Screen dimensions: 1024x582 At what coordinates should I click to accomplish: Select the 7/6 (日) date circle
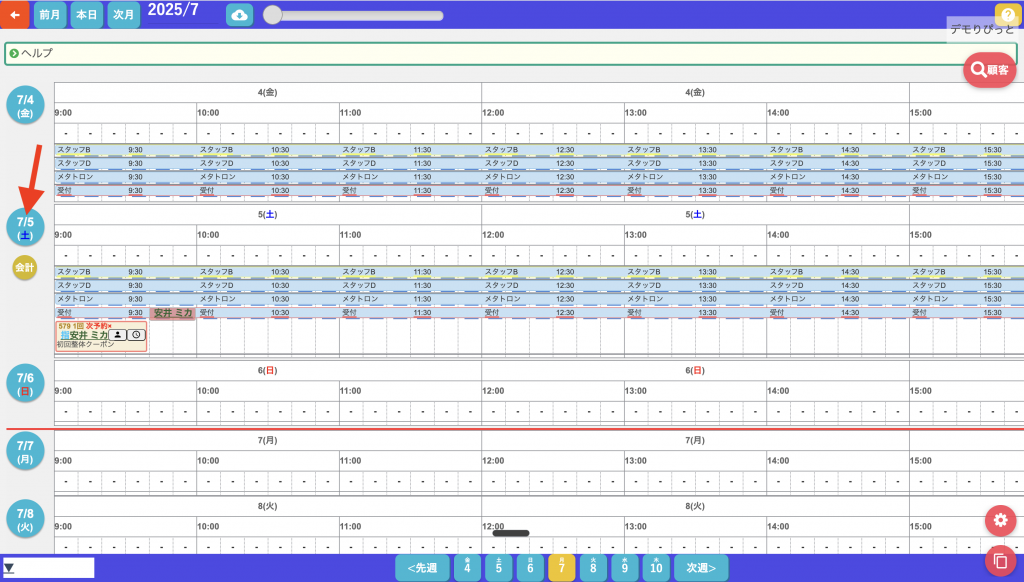pyautogui.click(x=25, y=383)
